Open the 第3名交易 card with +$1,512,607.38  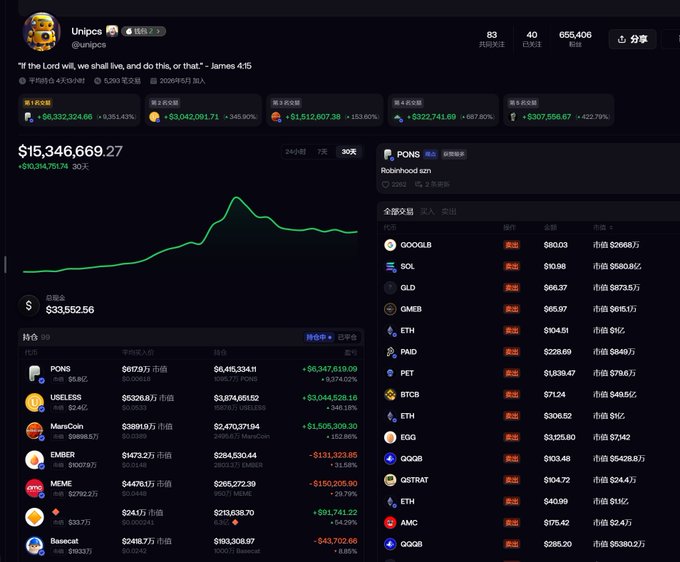(x=325, y=110)
